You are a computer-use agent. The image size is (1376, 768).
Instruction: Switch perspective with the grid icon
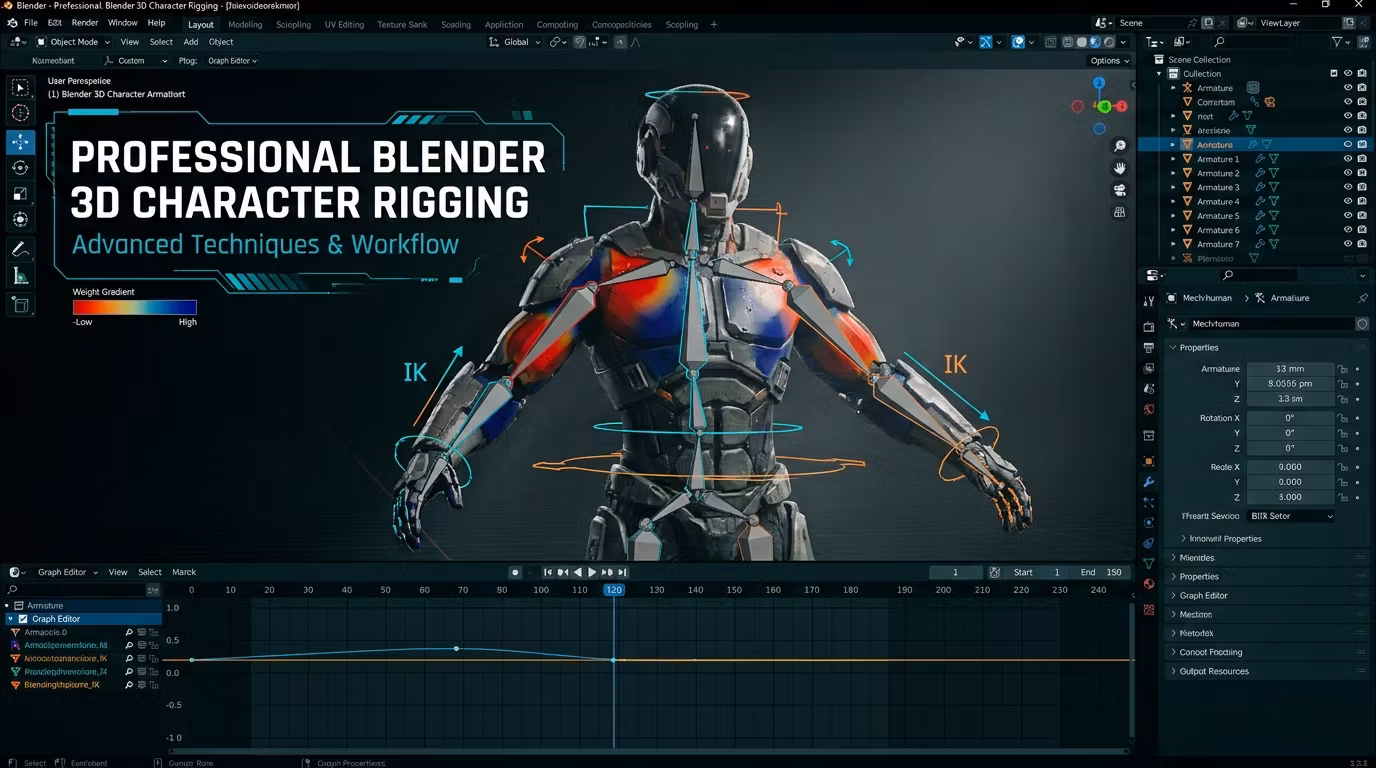[1120, 212]
